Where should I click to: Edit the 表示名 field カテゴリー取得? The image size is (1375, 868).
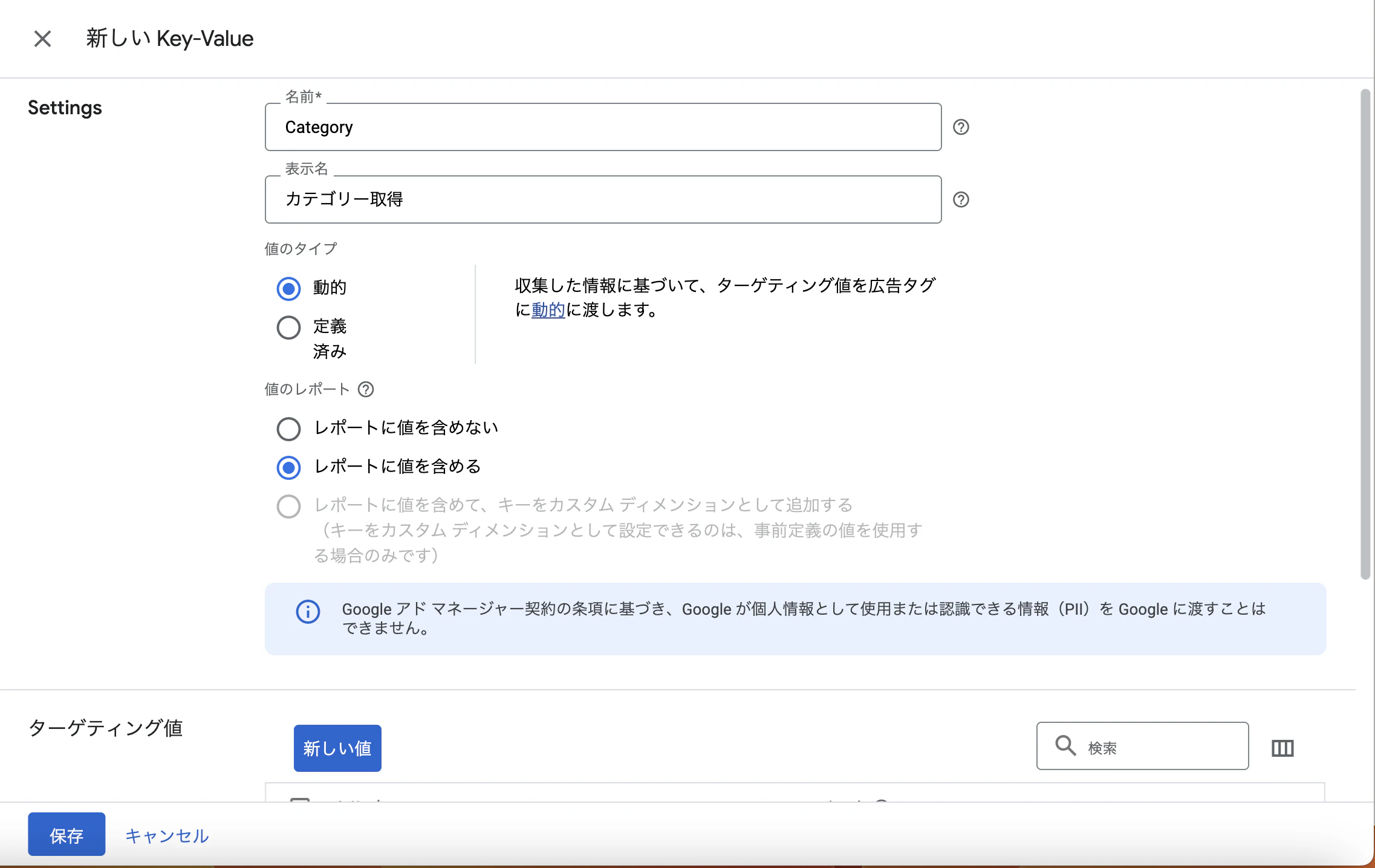pos(603,199)
